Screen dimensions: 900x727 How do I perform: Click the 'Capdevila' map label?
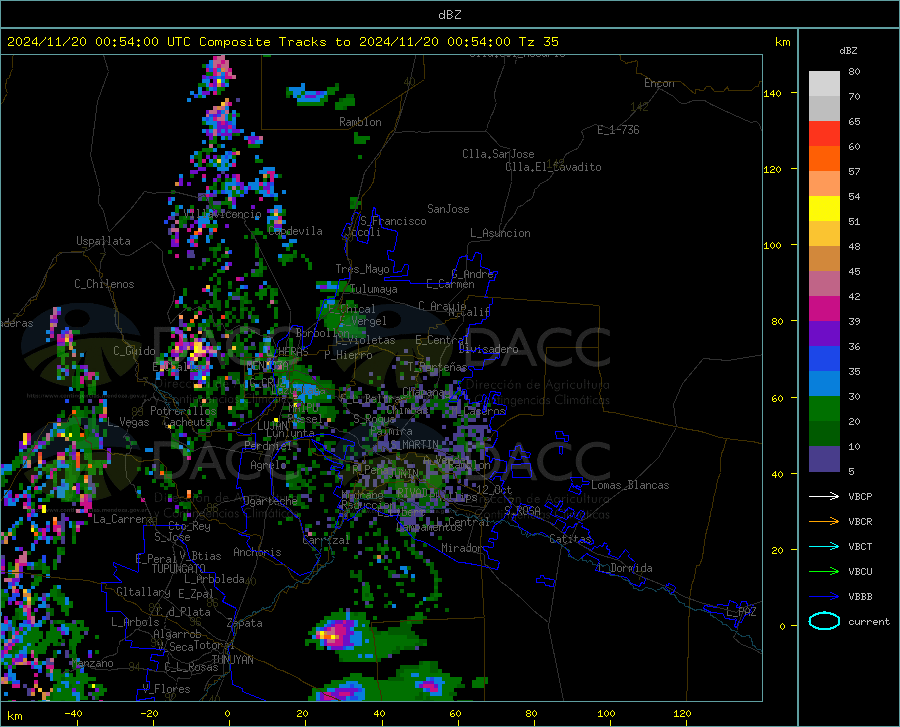[295, 231]
